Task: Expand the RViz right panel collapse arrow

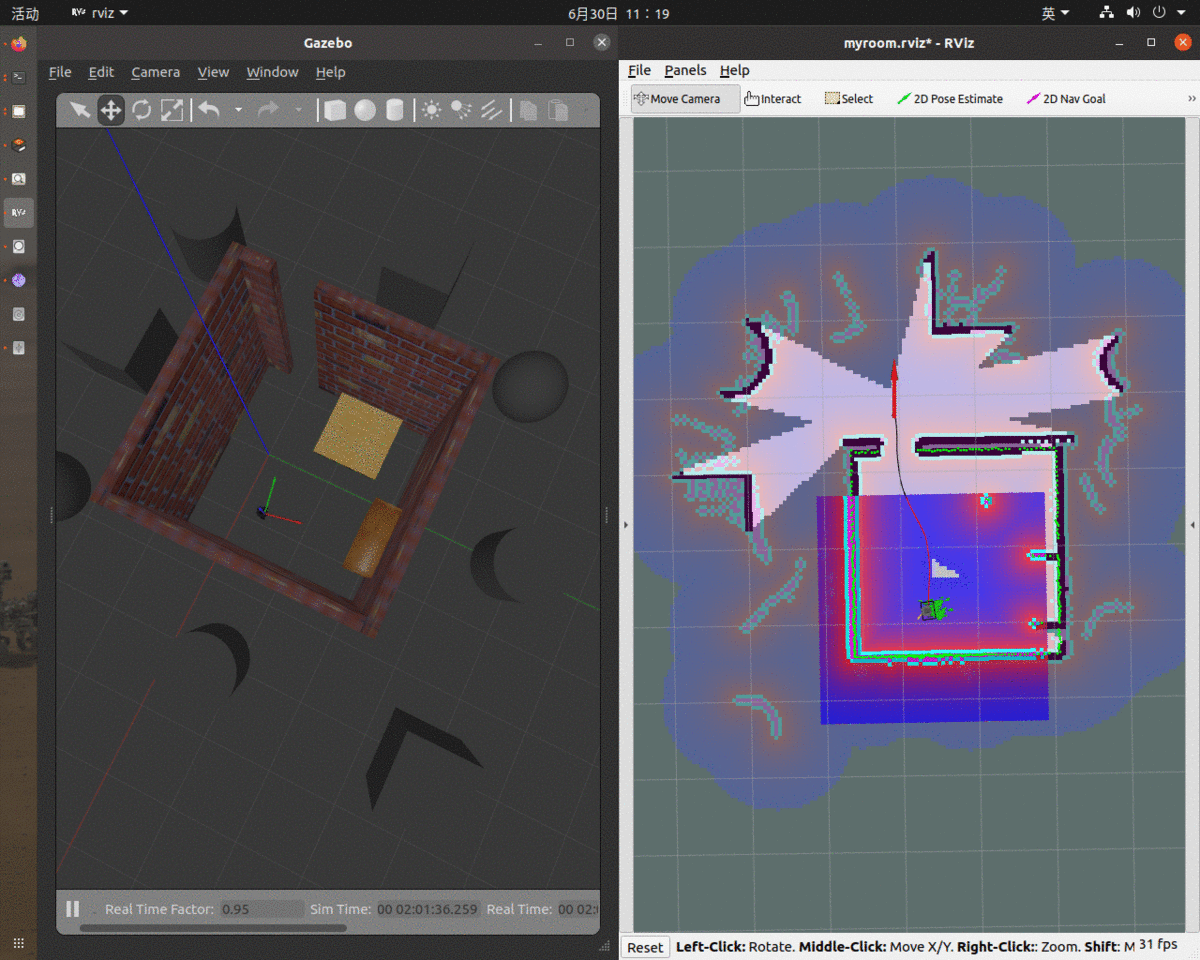Action: tap(1193, 524)
